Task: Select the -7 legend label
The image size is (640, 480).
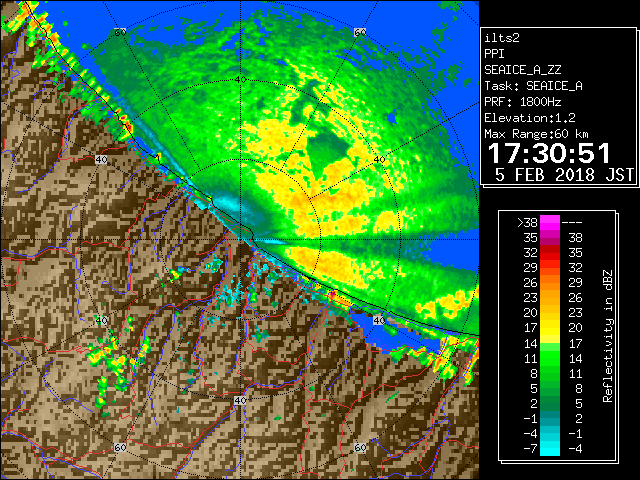Action: click(x=530, y=449)
